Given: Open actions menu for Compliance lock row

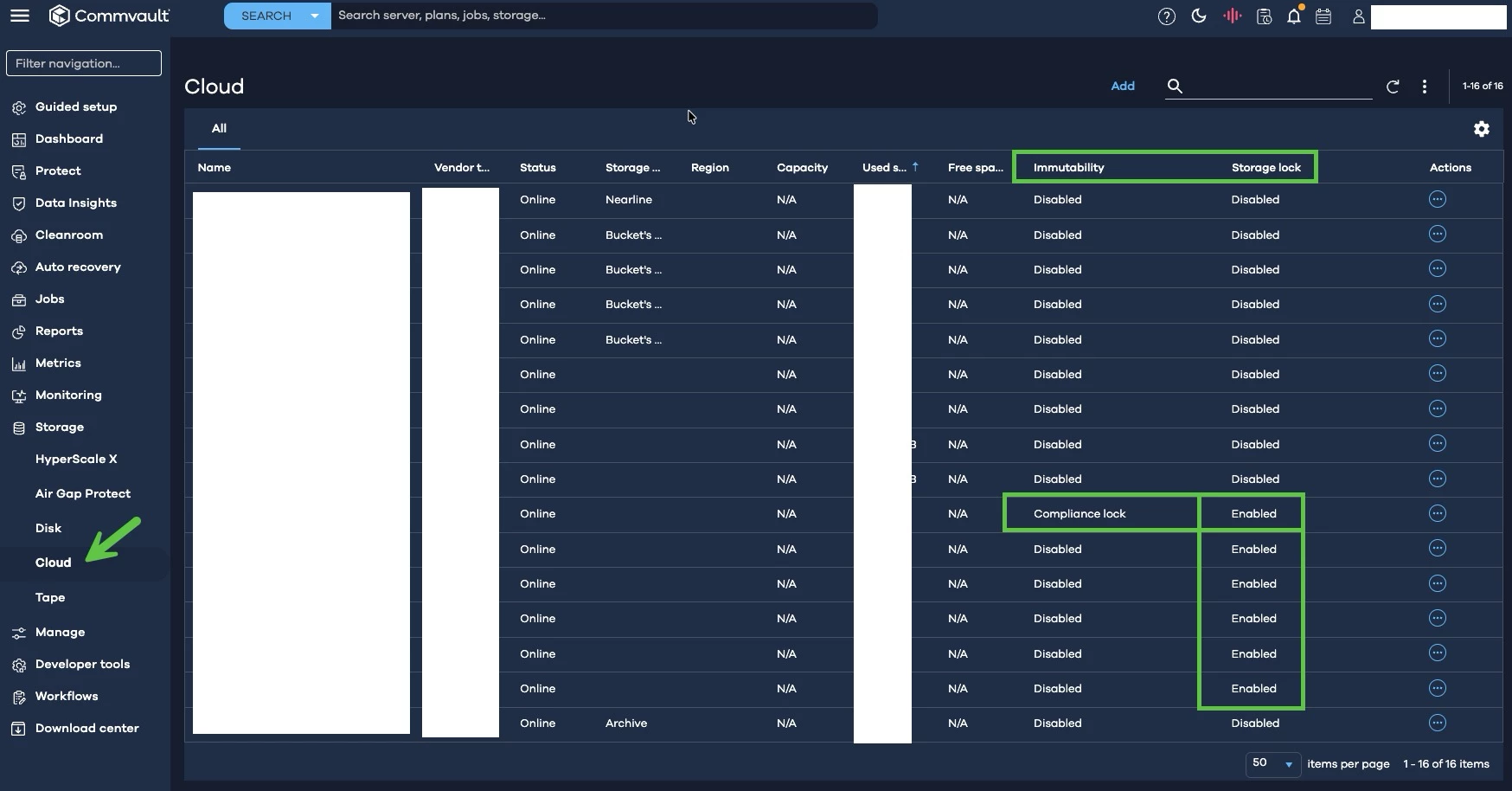Looking at the screenshot, I should pos(1438,514).
